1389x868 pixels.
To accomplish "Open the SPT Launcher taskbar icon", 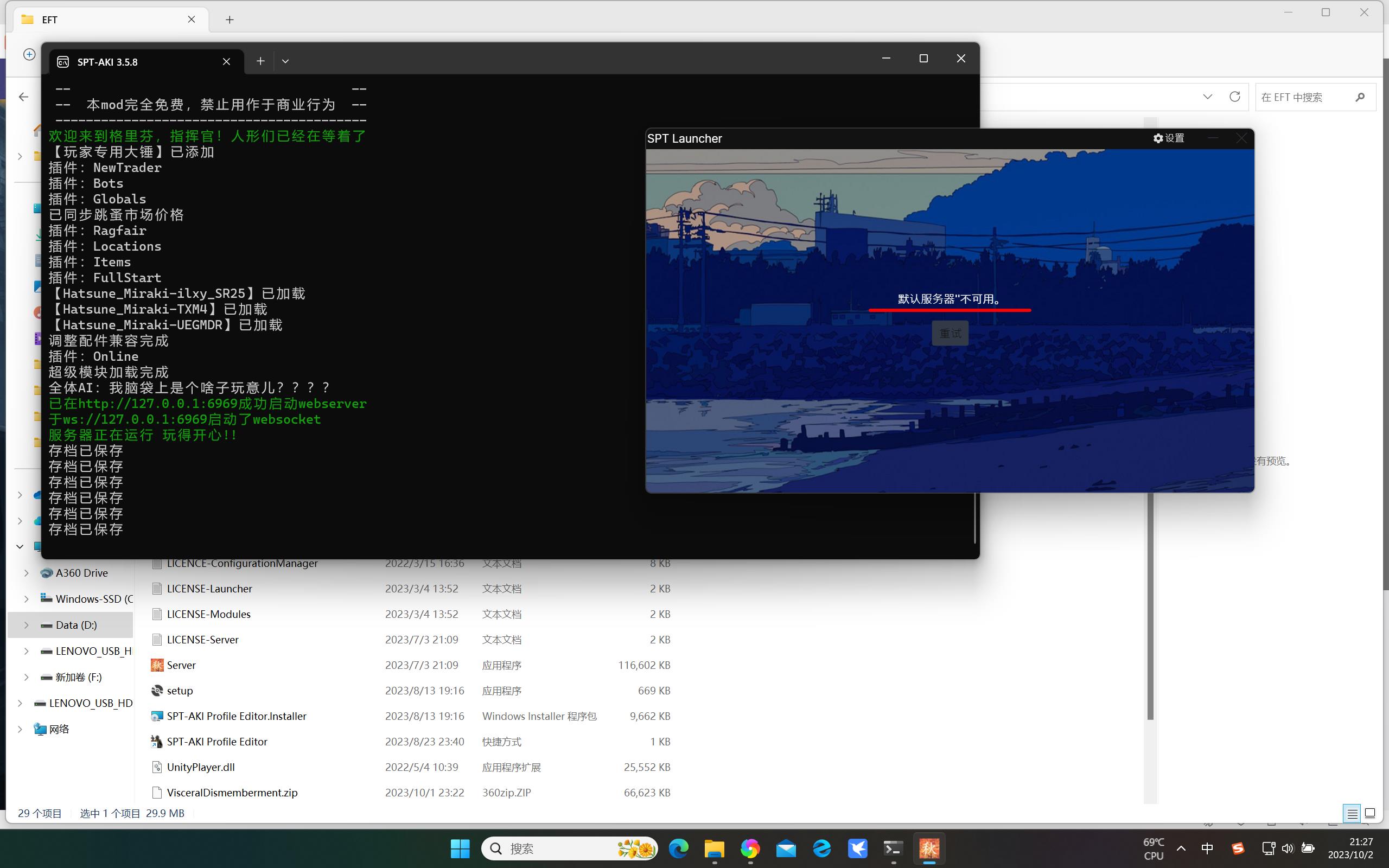I will click(929, 848).
